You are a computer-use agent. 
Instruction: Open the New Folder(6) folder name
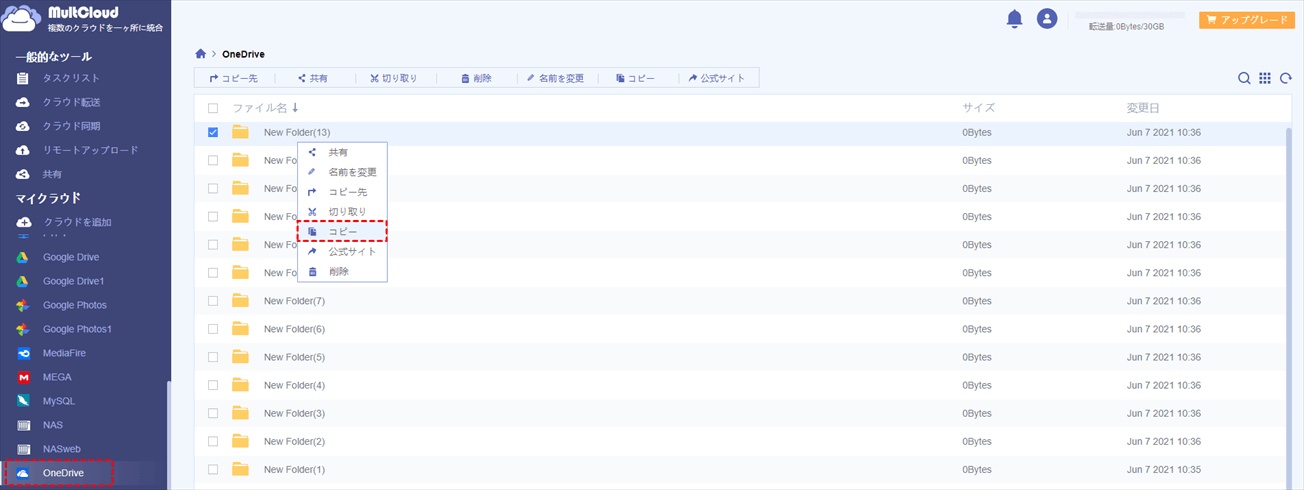click(294, 329)
